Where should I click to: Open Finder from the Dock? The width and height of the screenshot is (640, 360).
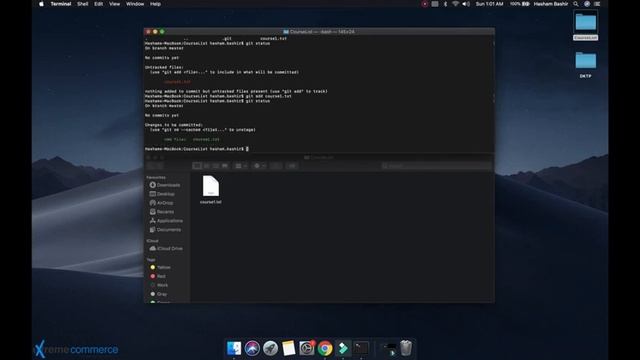234,348
